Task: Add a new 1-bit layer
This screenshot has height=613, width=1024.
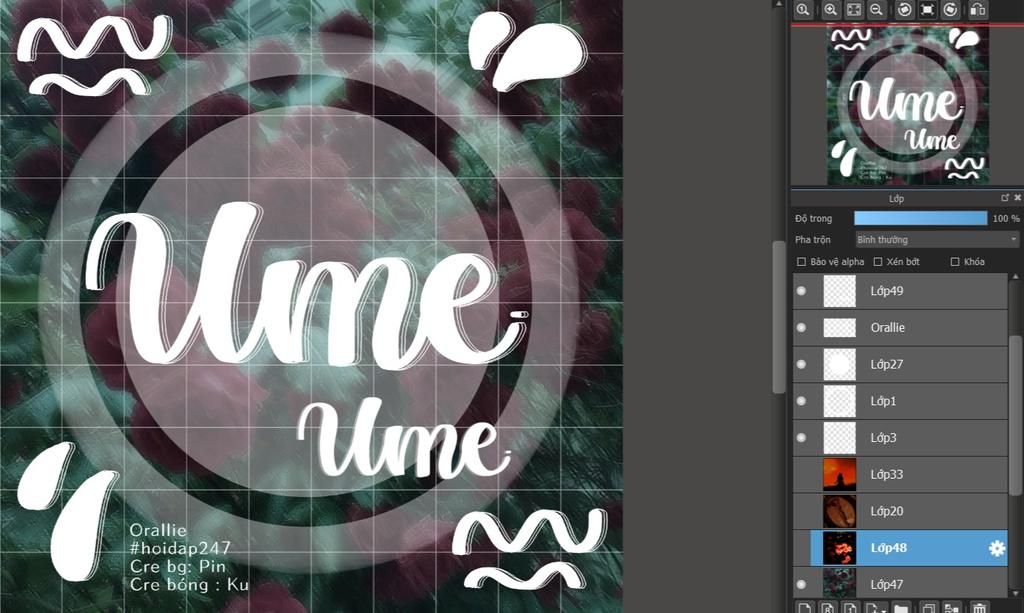Action: 850,607
